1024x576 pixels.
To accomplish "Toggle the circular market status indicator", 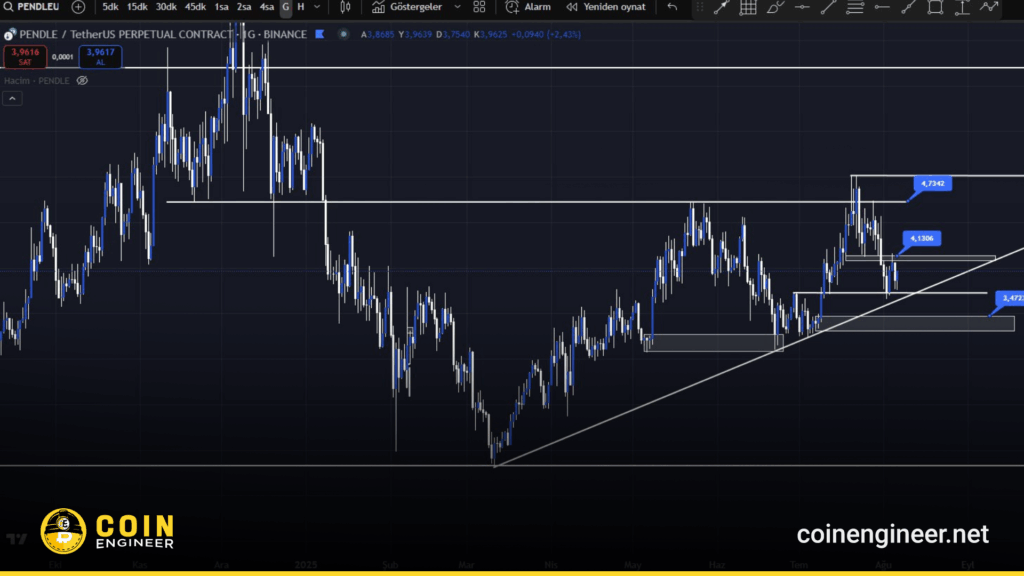I will coord(342,34).
